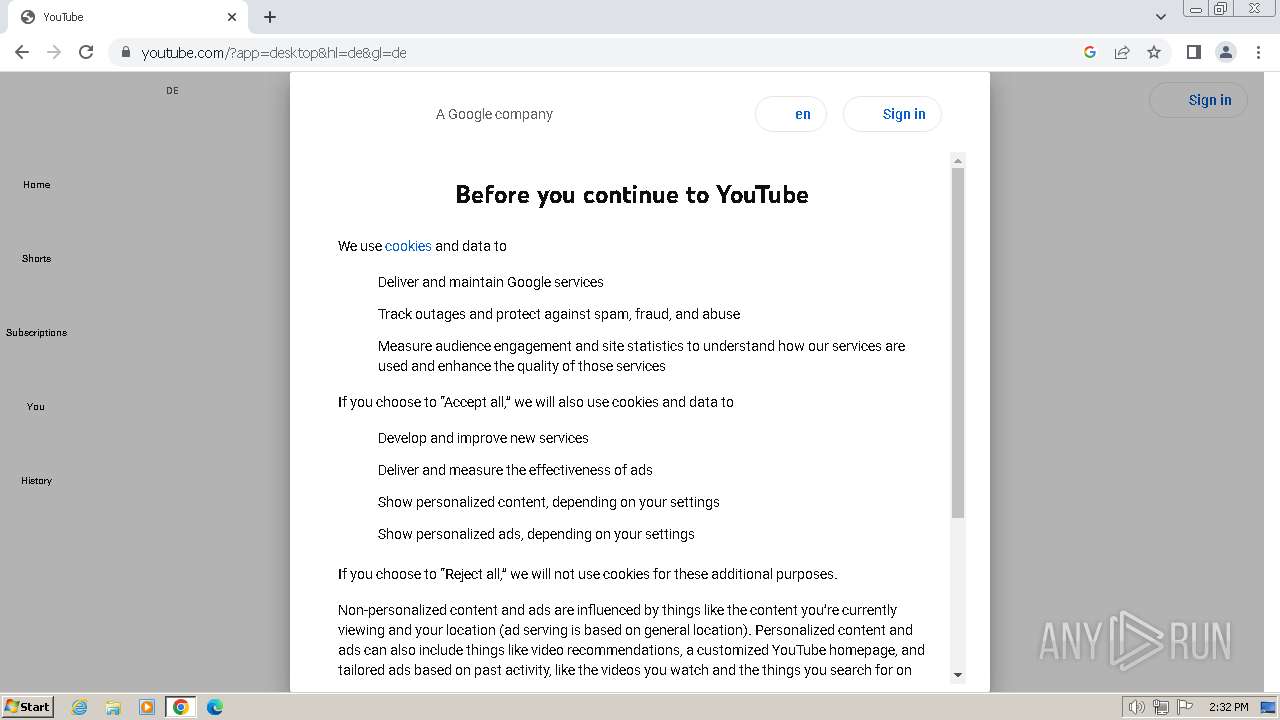Click the Before you continue to YouTube heading

[632, 195]
